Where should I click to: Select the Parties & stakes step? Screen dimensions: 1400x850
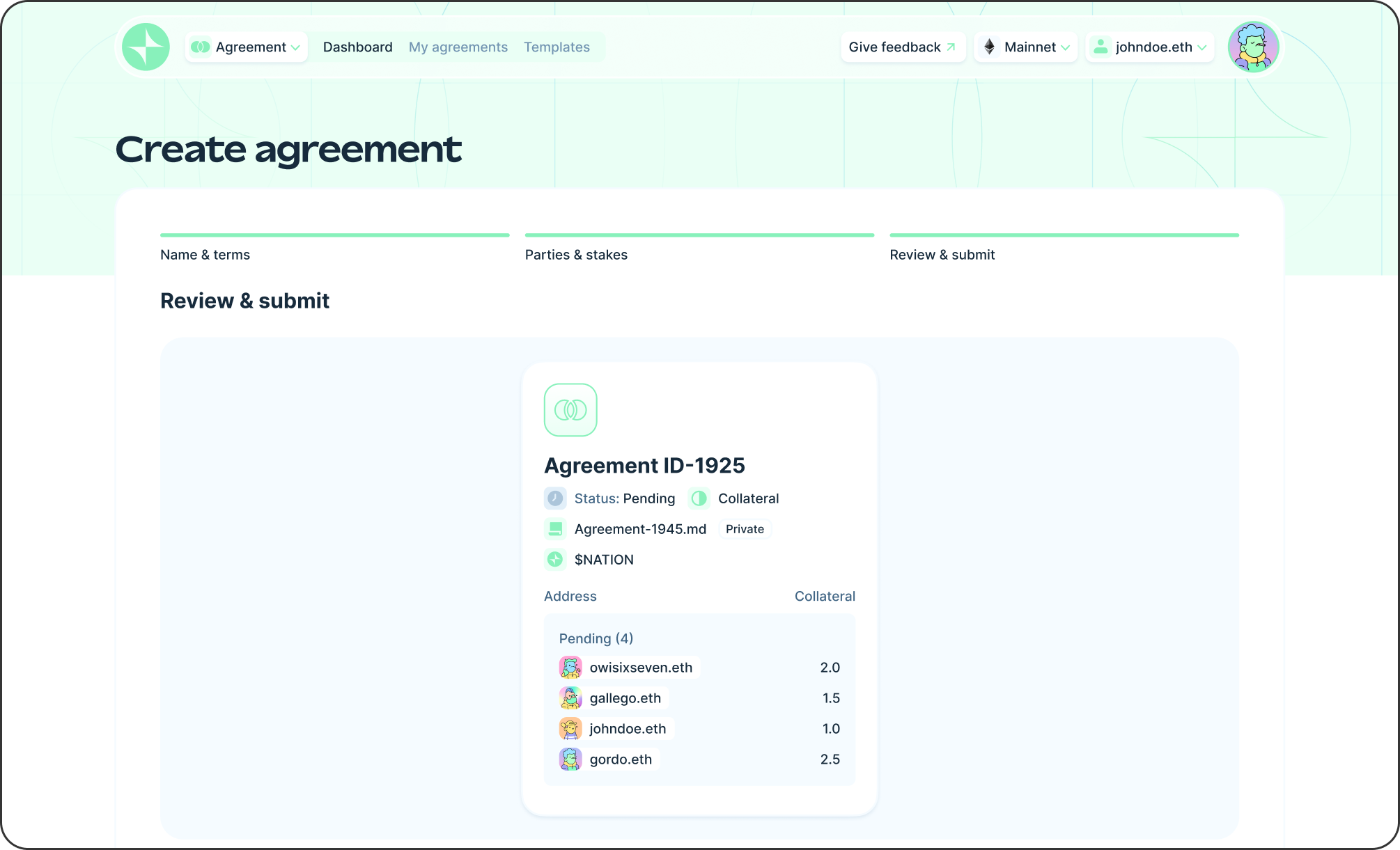coord(576,255)
